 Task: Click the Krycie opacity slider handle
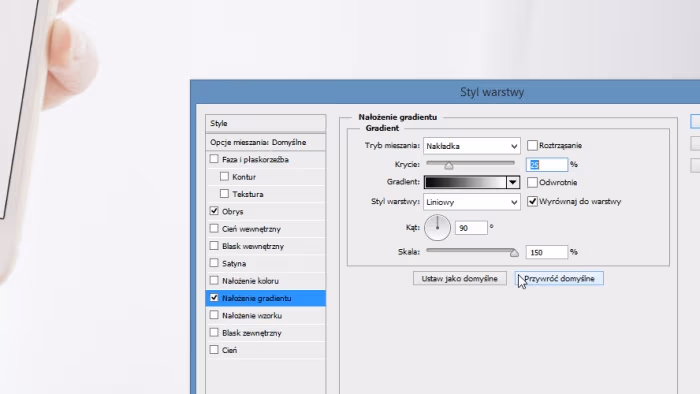pyautogui.click(x=449, y=166)
